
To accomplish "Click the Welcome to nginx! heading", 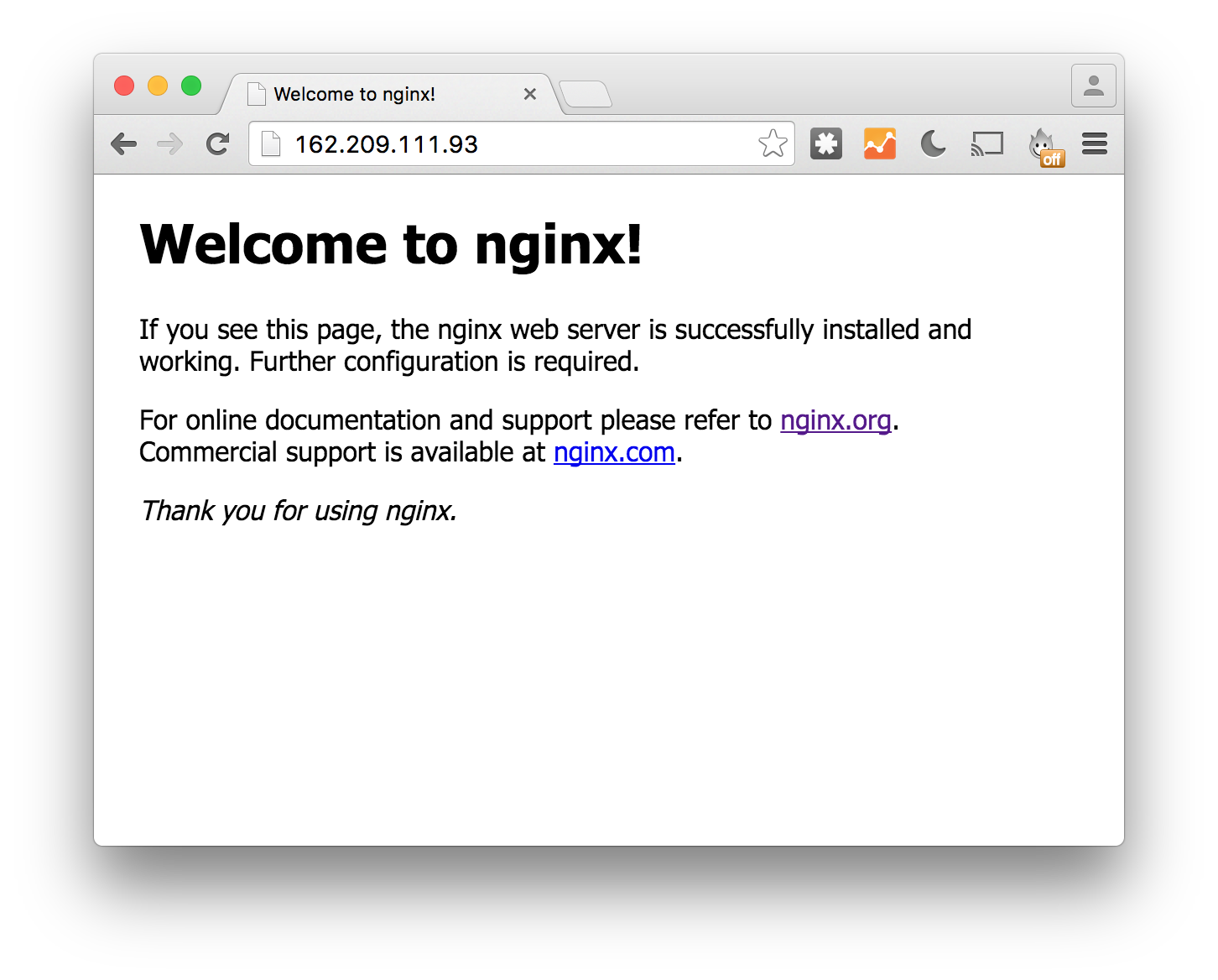I will point(391,245).
